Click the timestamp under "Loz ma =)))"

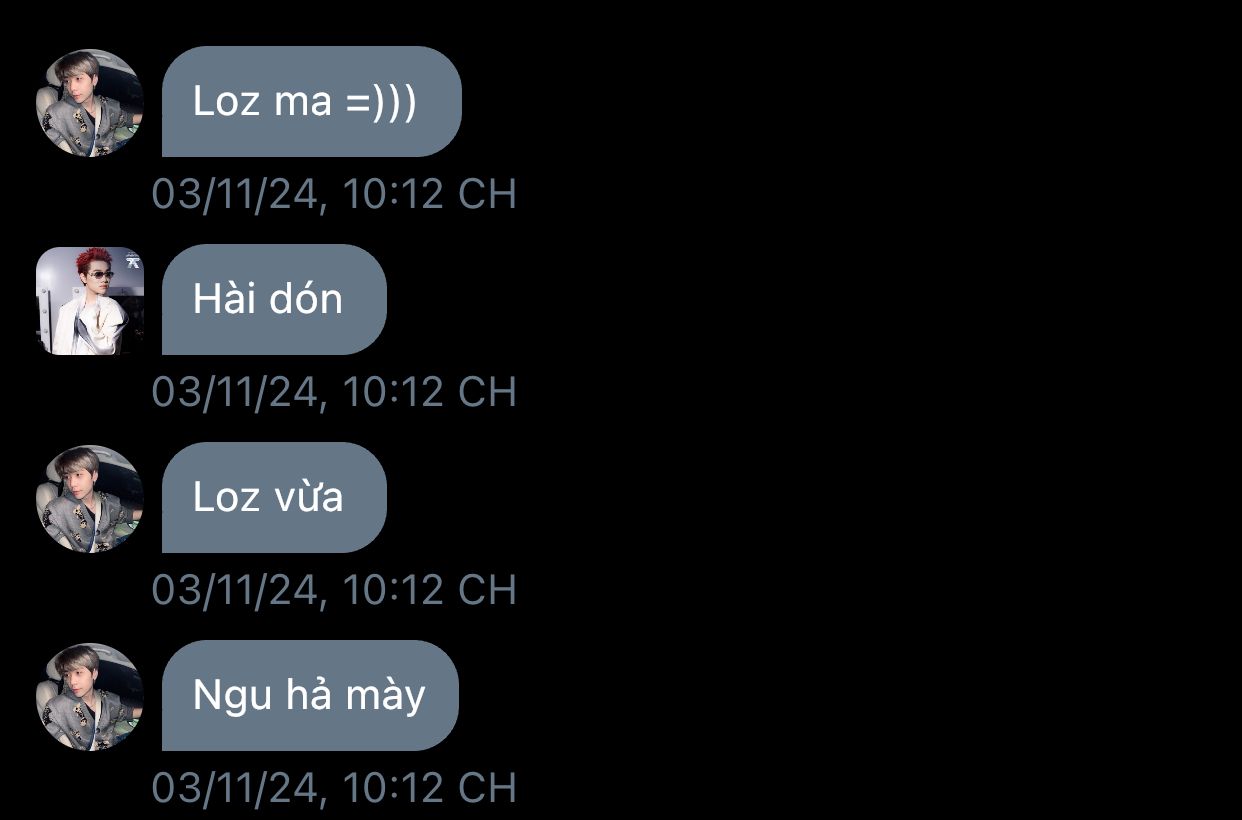(x=334, y=194)
